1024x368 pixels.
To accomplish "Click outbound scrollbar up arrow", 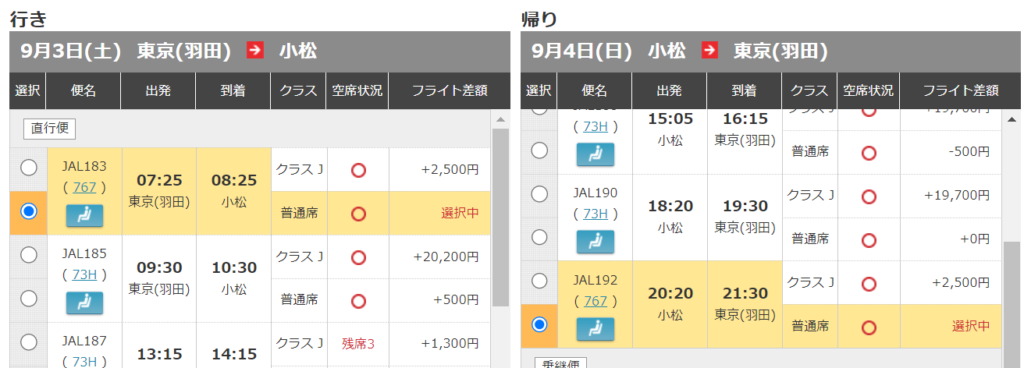I will click(x=500, y=120).
